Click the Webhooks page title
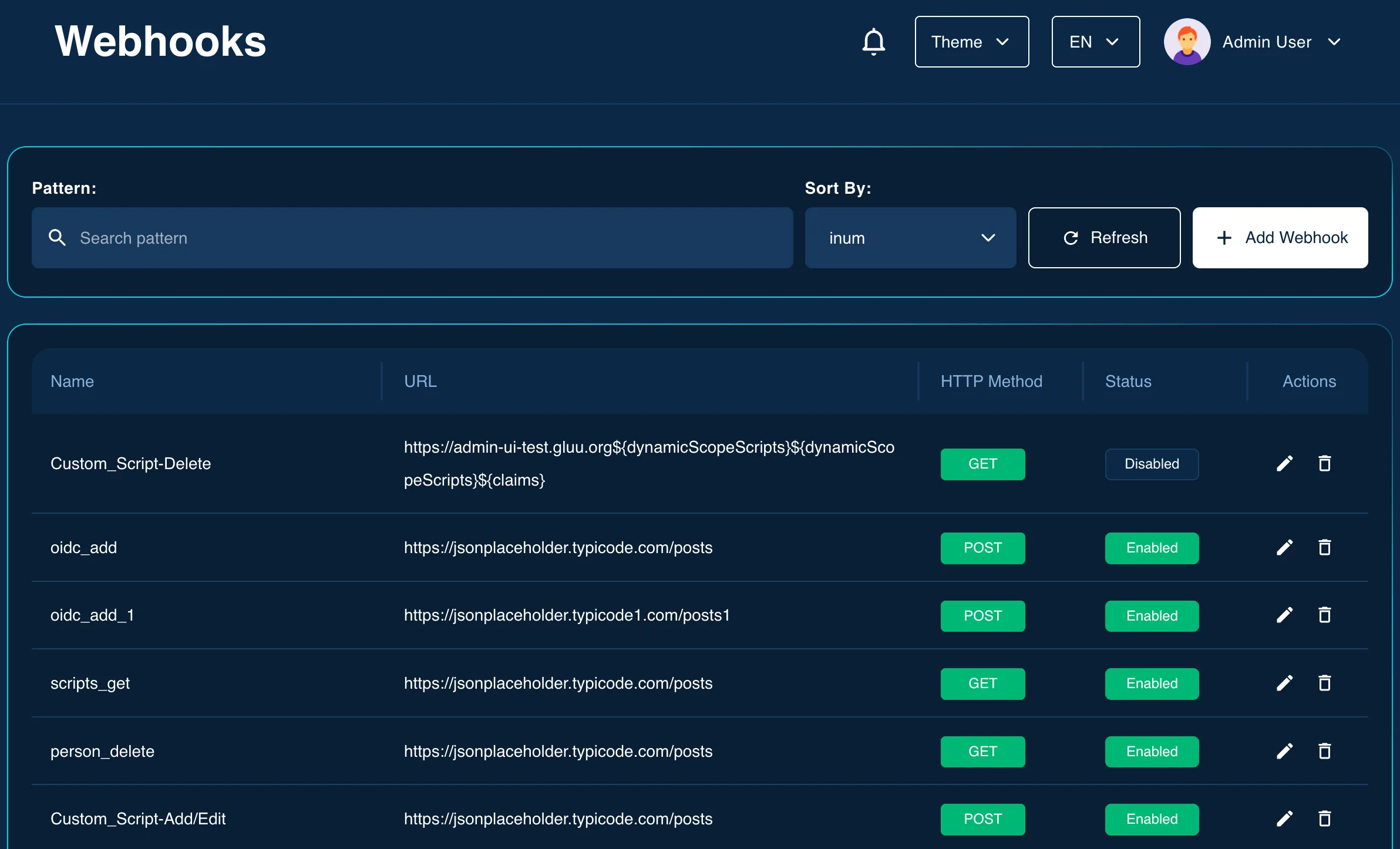Image resolution: width=1400 pixels, height=849 pixels. click(x=160, y=42)
